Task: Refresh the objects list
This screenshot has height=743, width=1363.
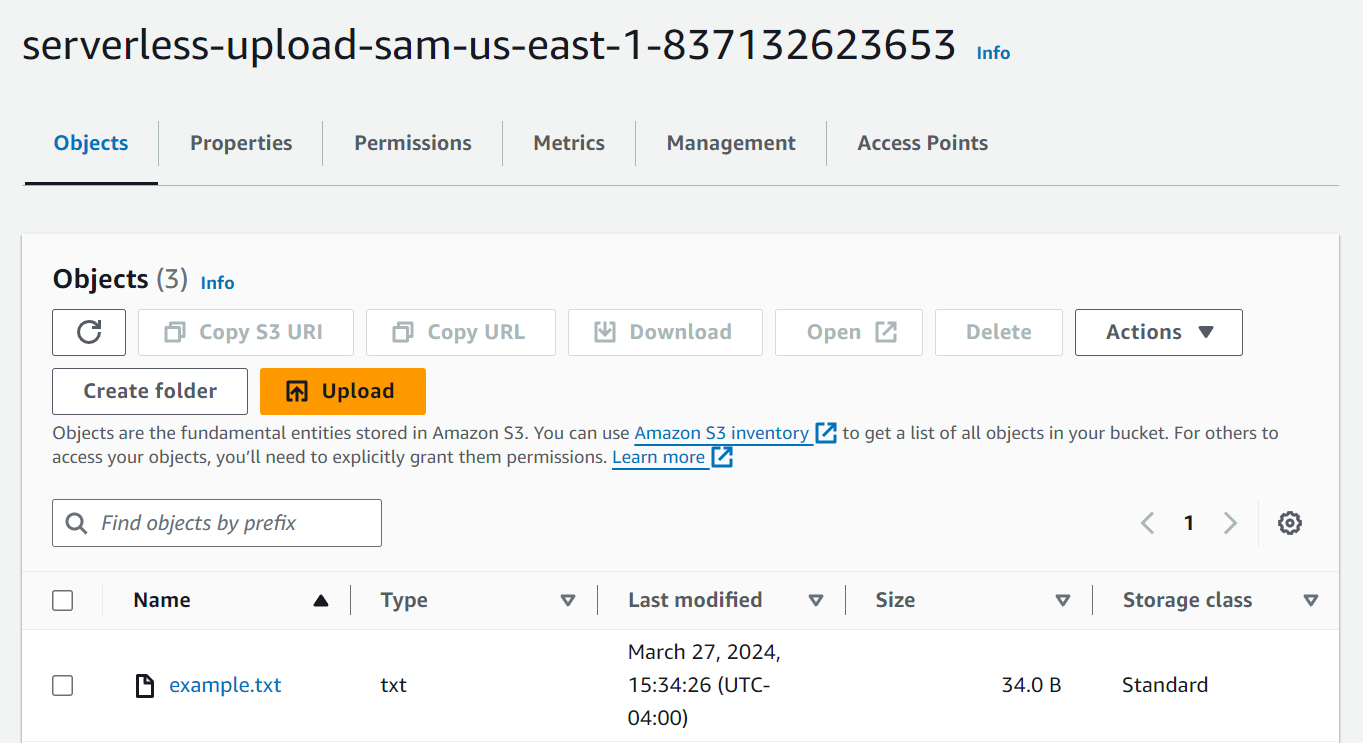Action: coord(89,332)
